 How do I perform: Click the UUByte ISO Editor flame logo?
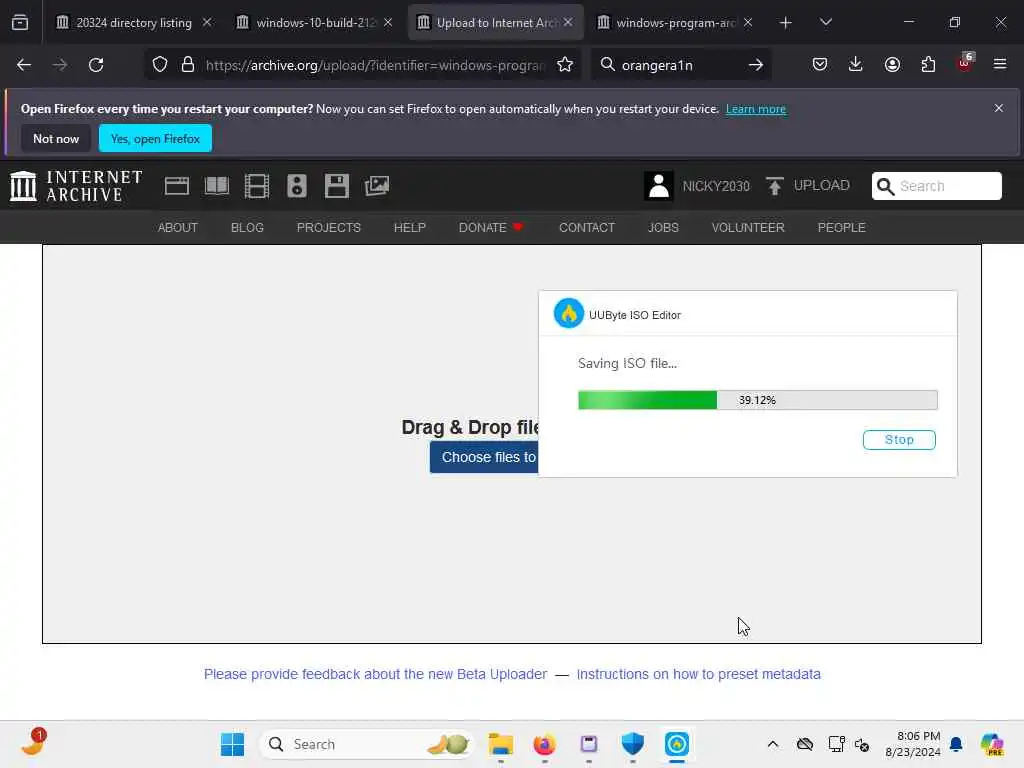click(569, 314)
